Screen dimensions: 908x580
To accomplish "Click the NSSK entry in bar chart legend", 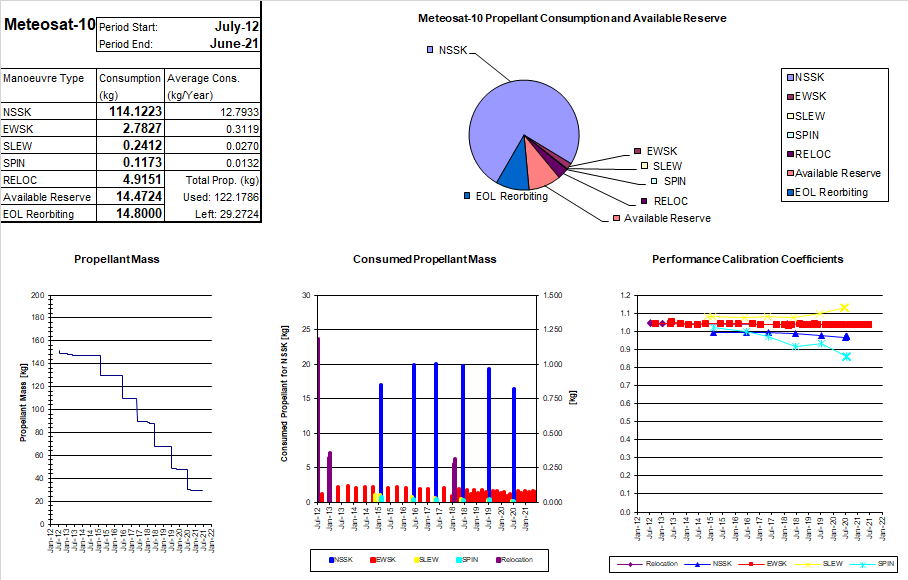I will [343, 560].
